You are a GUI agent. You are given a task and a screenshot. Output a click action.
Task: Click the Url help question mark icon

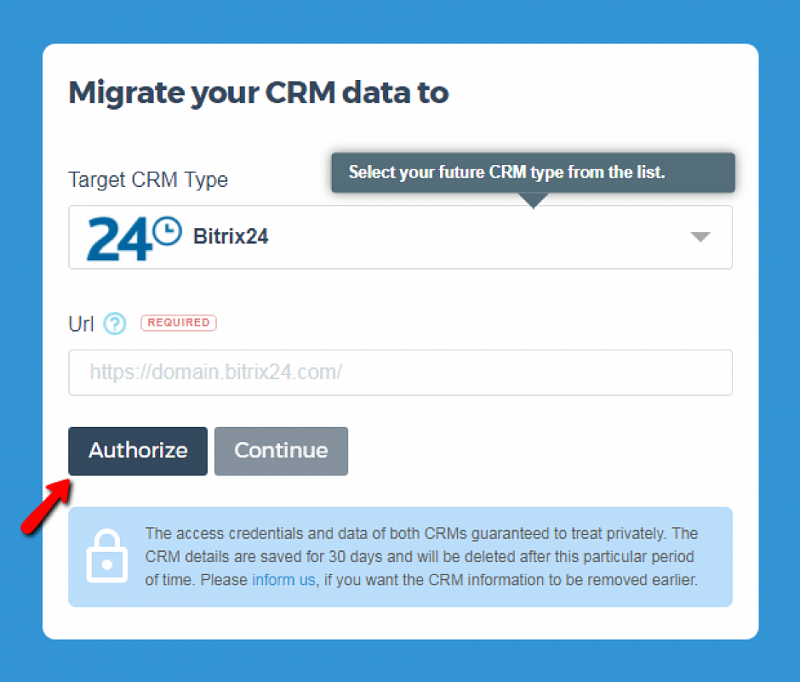115,324
